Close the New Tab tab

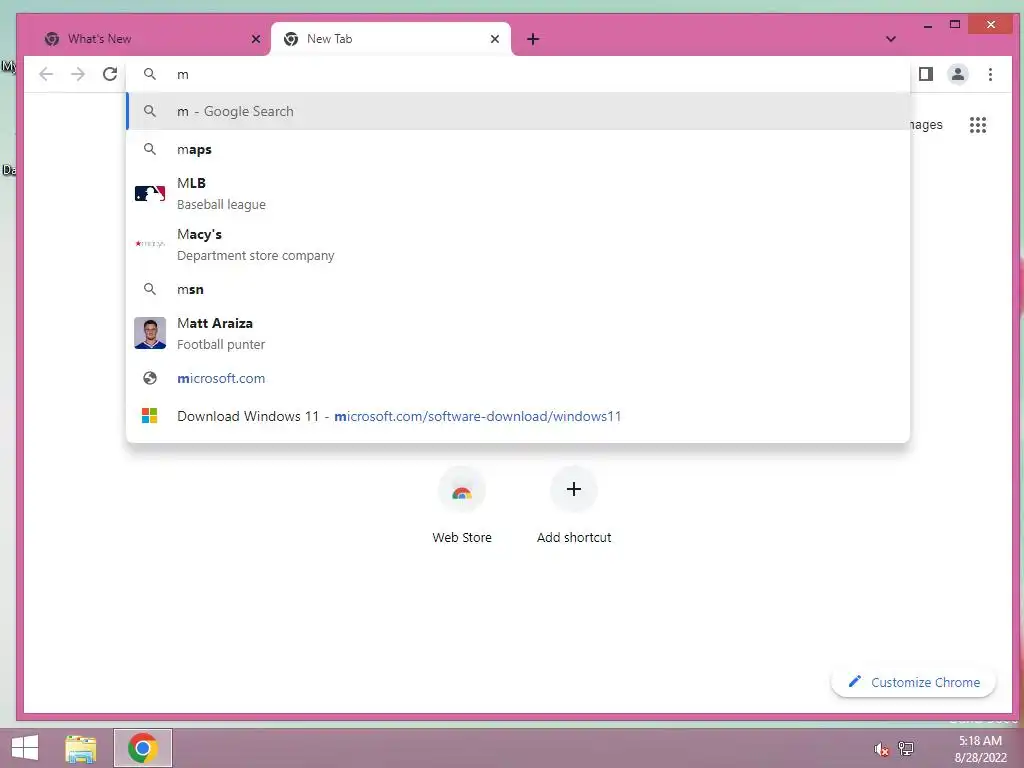pyautogui.click(x=495, y=39)
